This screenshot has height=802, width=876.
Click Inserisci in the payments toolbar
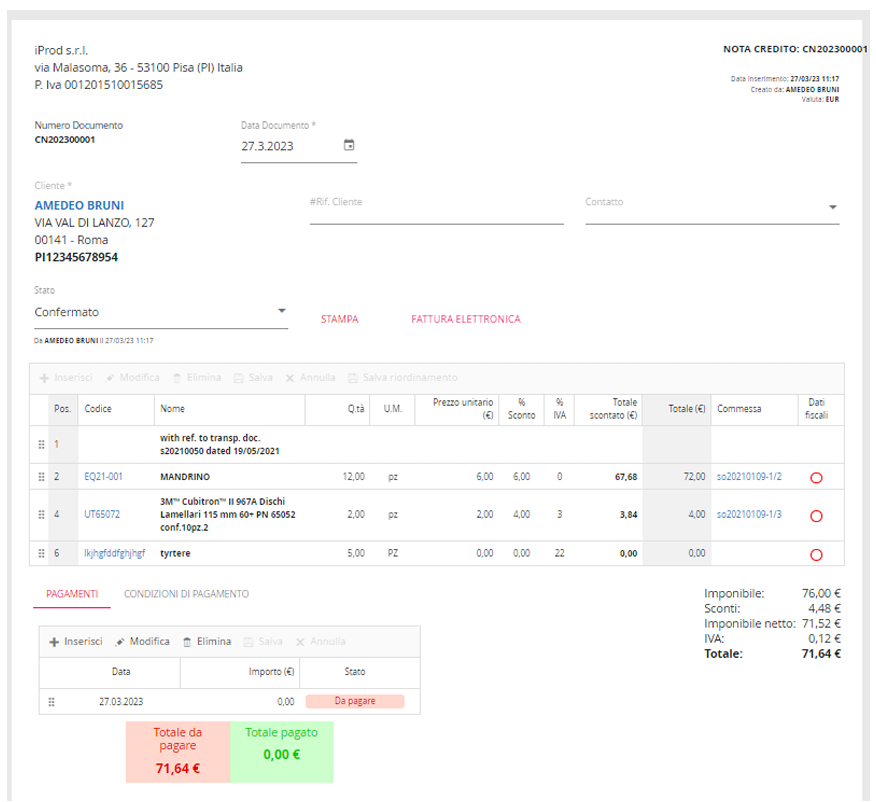[x=76, y=641]
